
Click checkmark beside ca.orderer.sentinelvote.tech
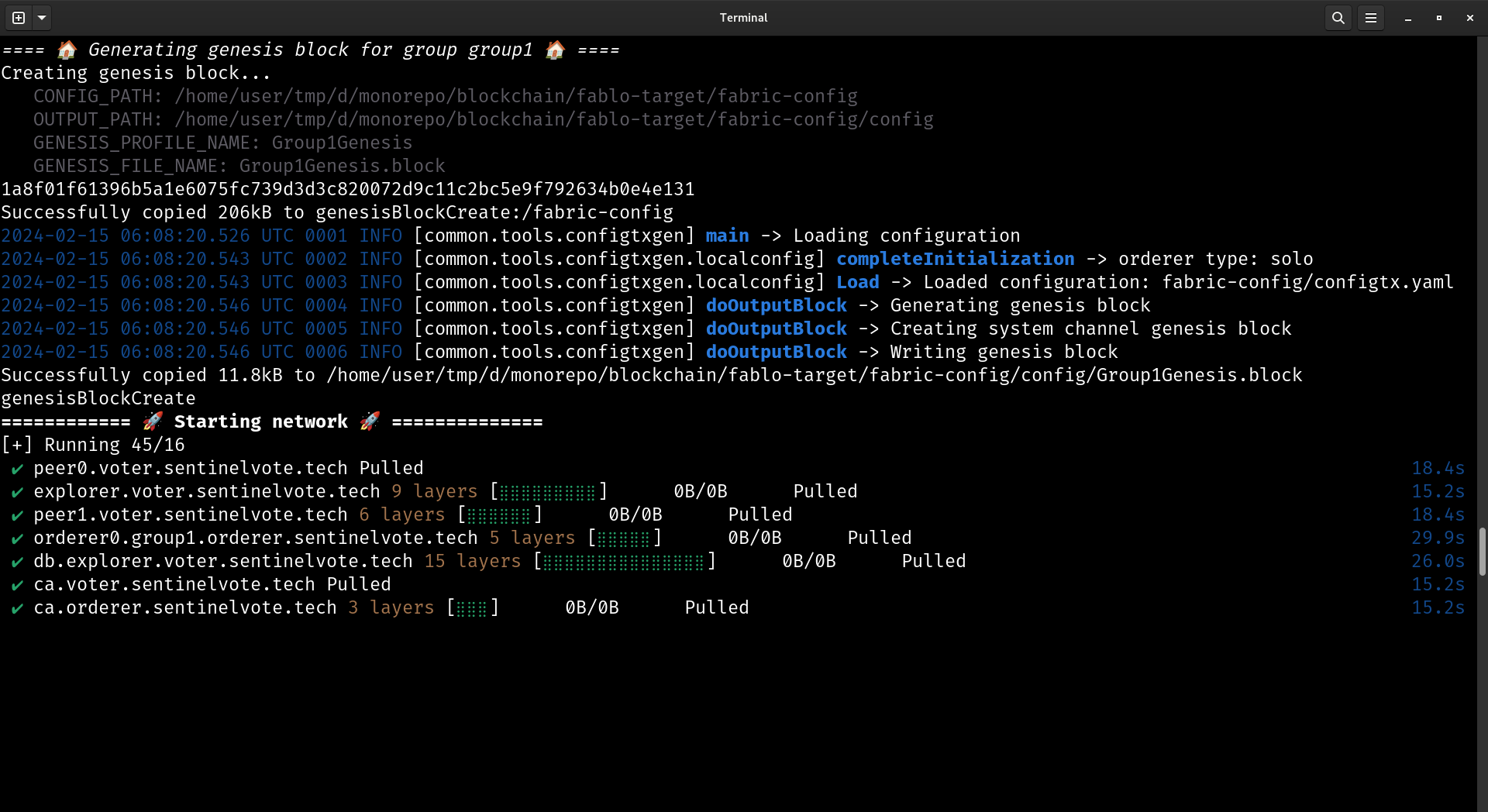tap(17, 608)
